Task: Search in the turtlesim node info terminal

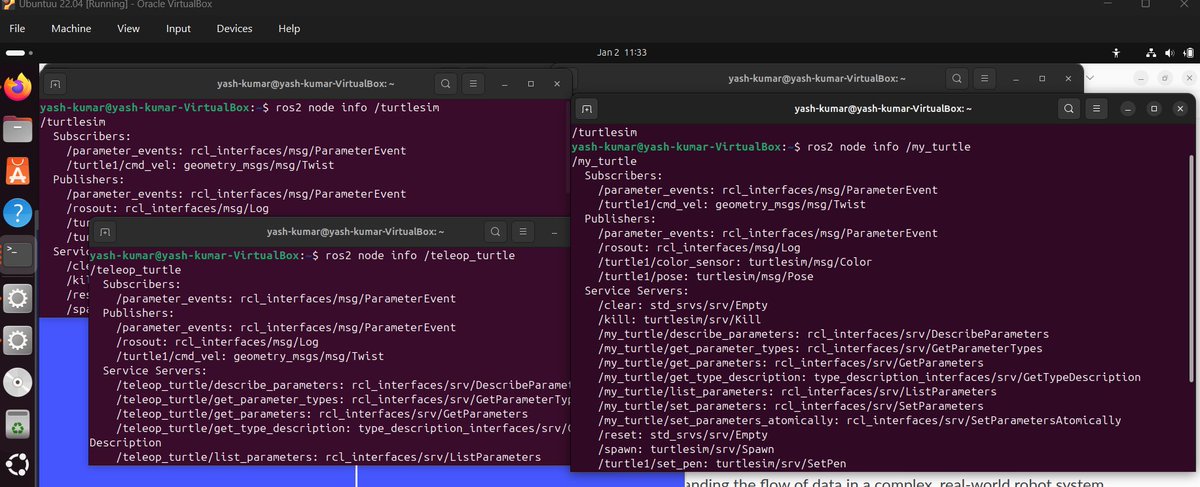Action: click(445, 84)
